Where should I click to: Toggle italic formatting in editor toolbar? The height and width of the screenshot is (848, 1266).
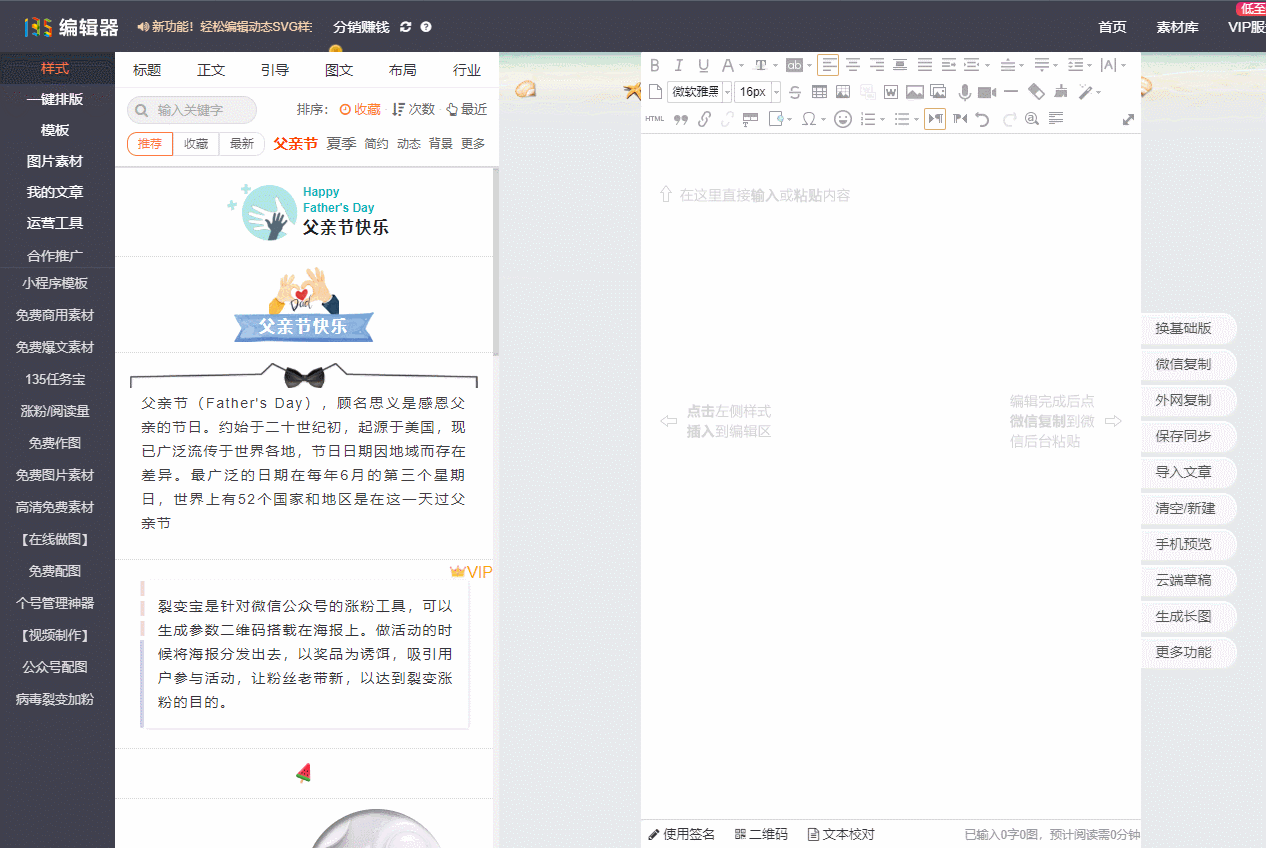679,66
